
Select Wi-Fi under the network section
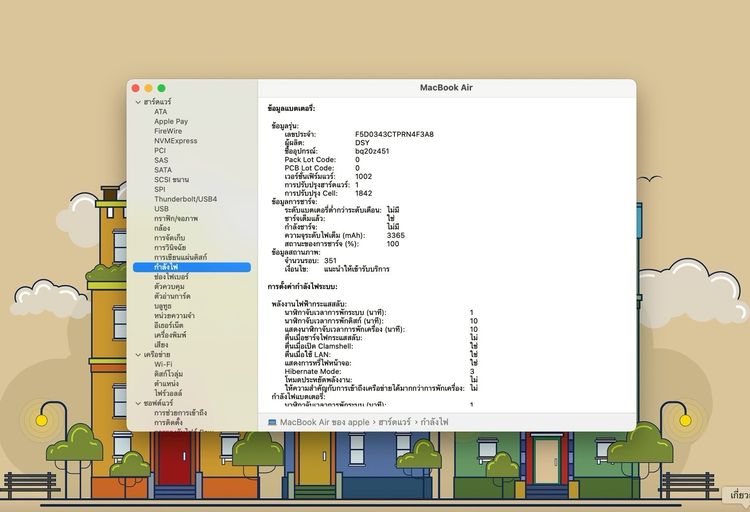[163, 364]
